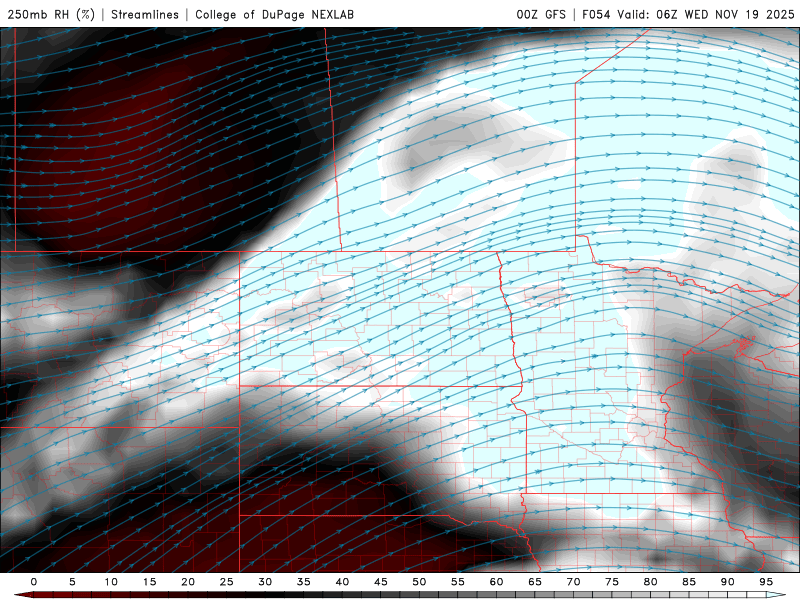
Task: Click the 70 label on the color scale
Action: pyautogui.click(x=573, y=582)
